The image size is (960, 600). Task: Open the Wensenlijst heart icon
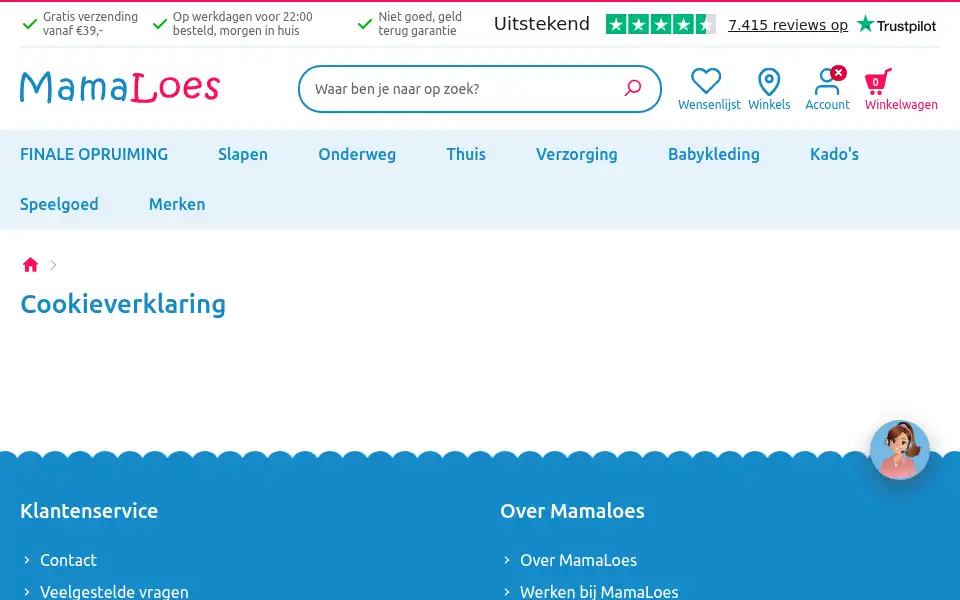[706, 81]
